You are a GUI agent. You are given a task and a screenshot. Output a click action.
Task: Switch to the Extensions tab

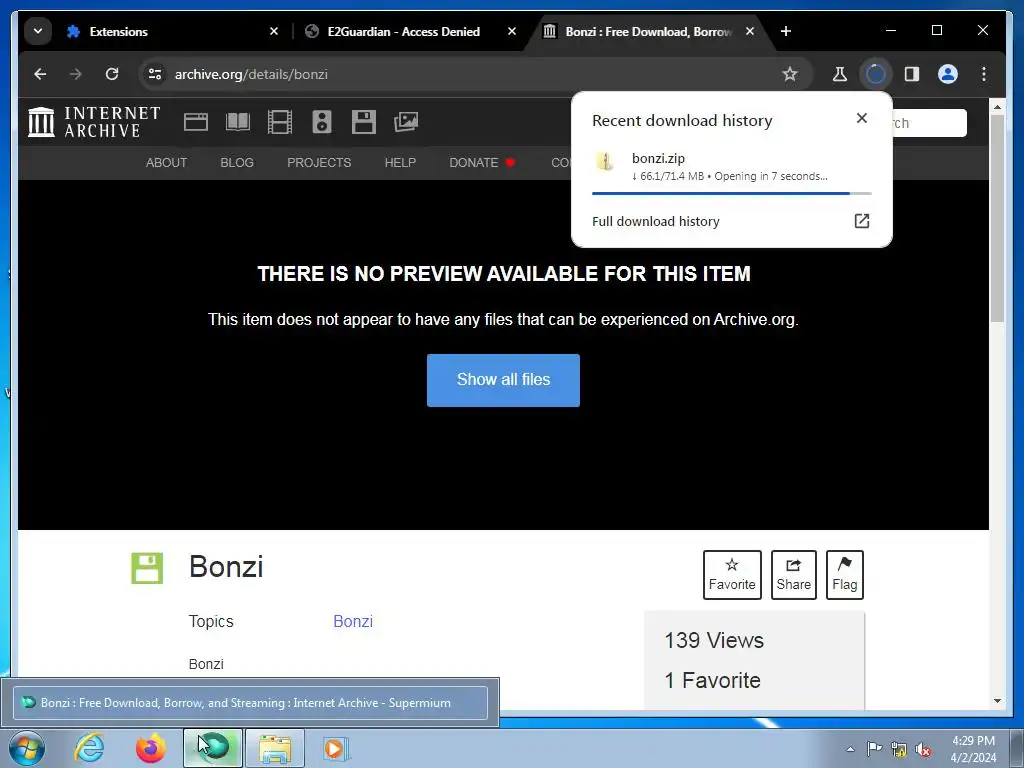[x=170, y=31]
